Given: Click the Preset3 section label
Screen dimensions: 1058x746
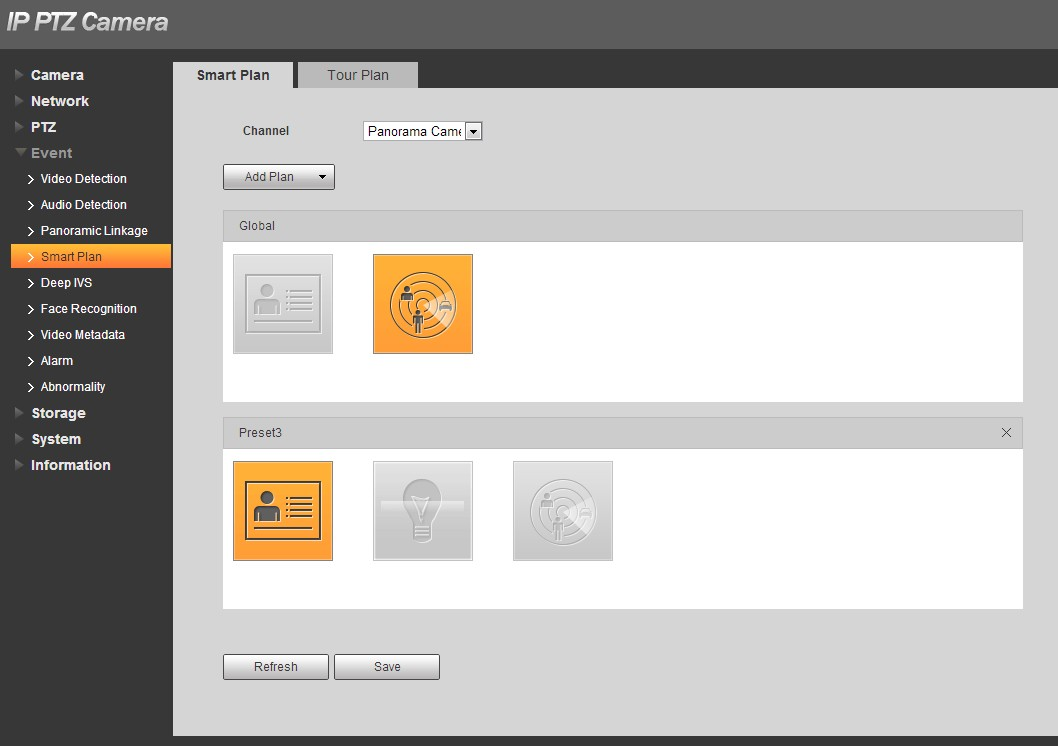Looking at the screenshot, I should click(260, 432).
